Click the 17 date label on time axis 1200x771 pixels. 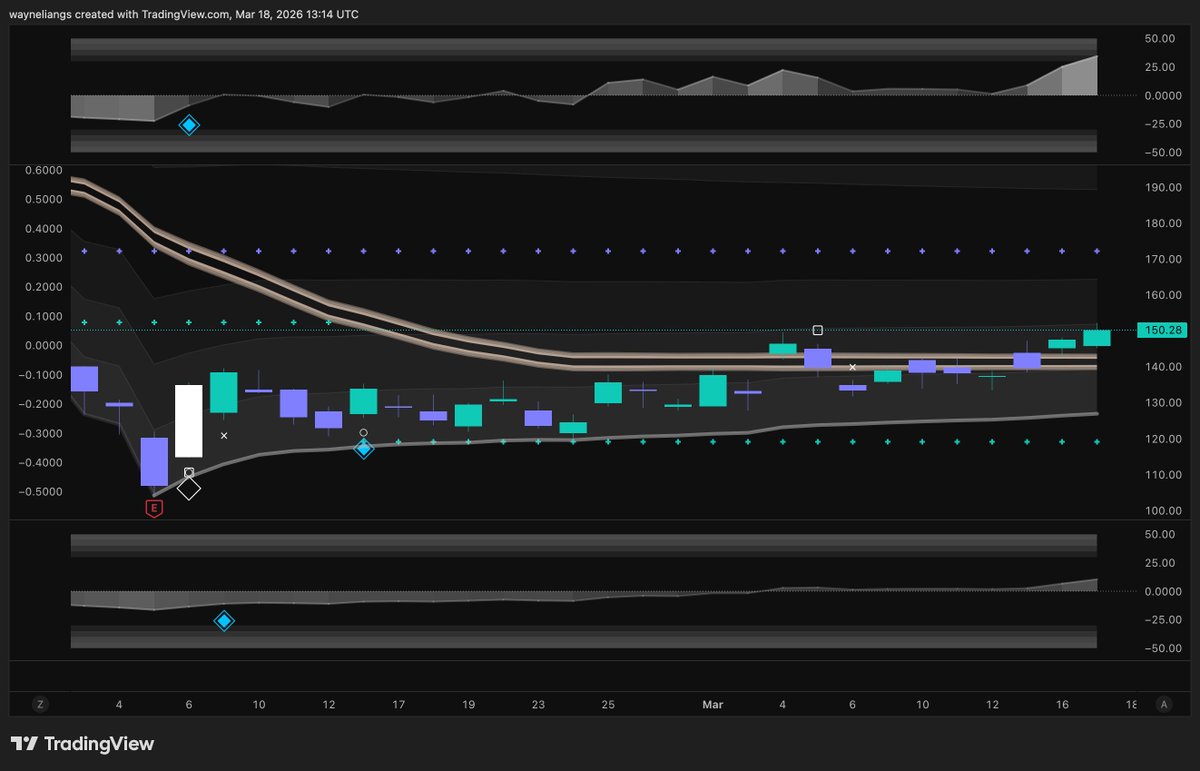point(398,704)
